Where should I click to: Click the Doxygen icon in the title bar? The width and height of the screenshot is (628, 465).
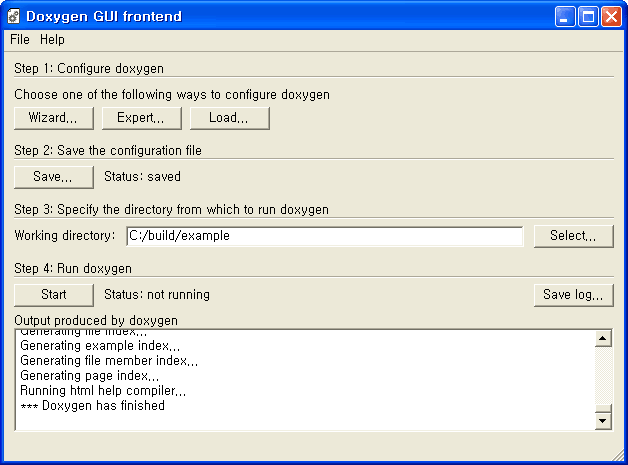(14, 17)
